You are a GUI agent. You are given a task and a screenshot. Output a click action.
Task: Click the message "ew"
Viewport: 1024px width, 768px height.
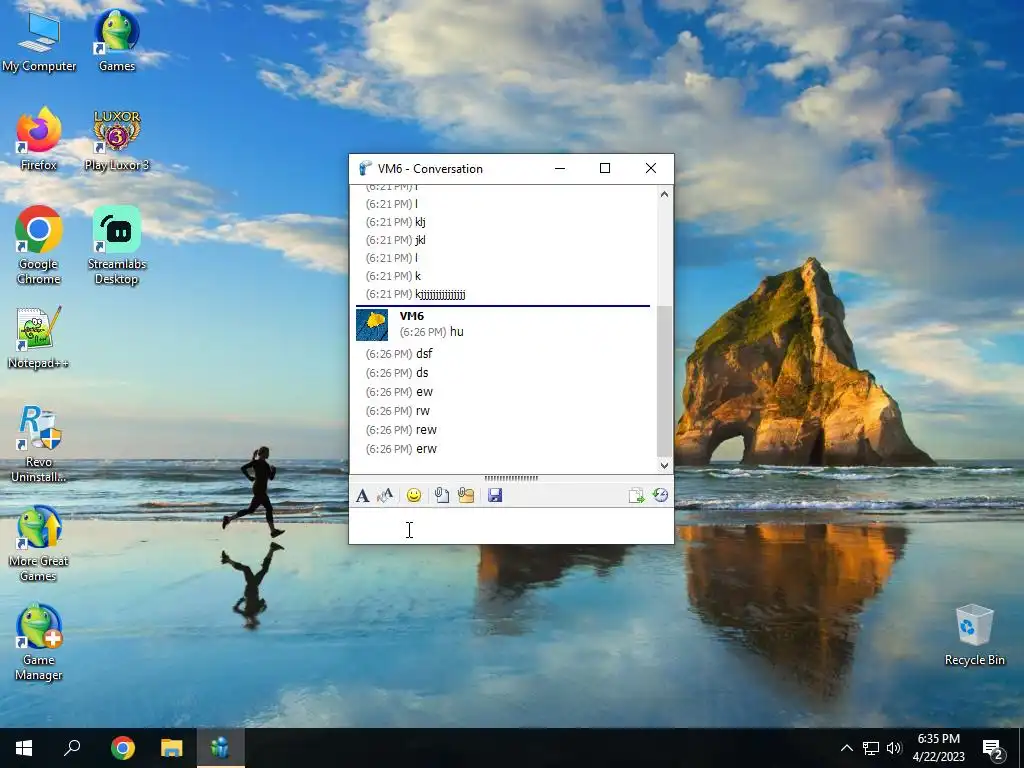coord(424,392)
